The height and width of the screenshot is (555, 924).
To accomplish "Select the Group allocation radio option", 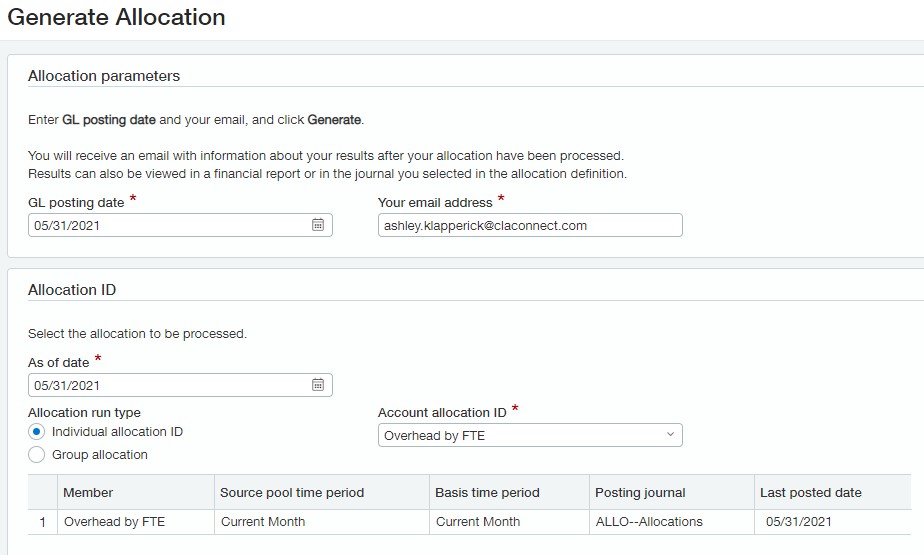I will point(37,455).
